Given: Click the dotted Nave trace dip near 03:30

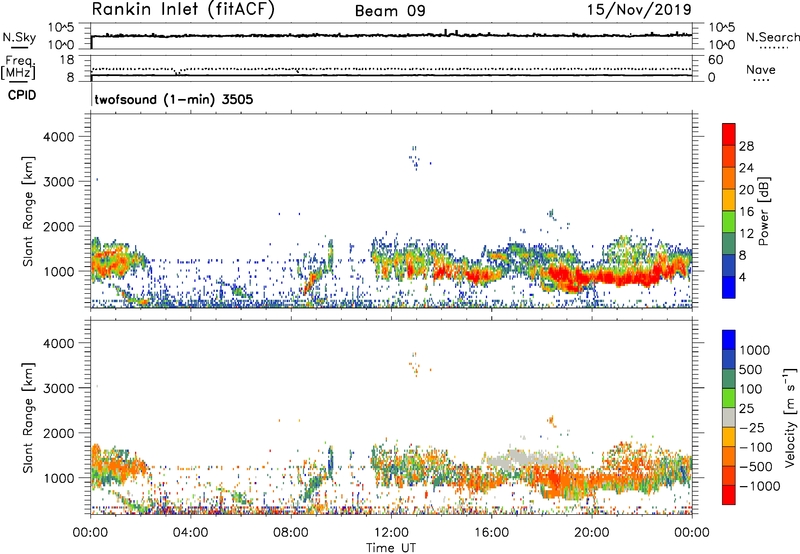Looking at the screenshot, I should [x=177, y=72].
